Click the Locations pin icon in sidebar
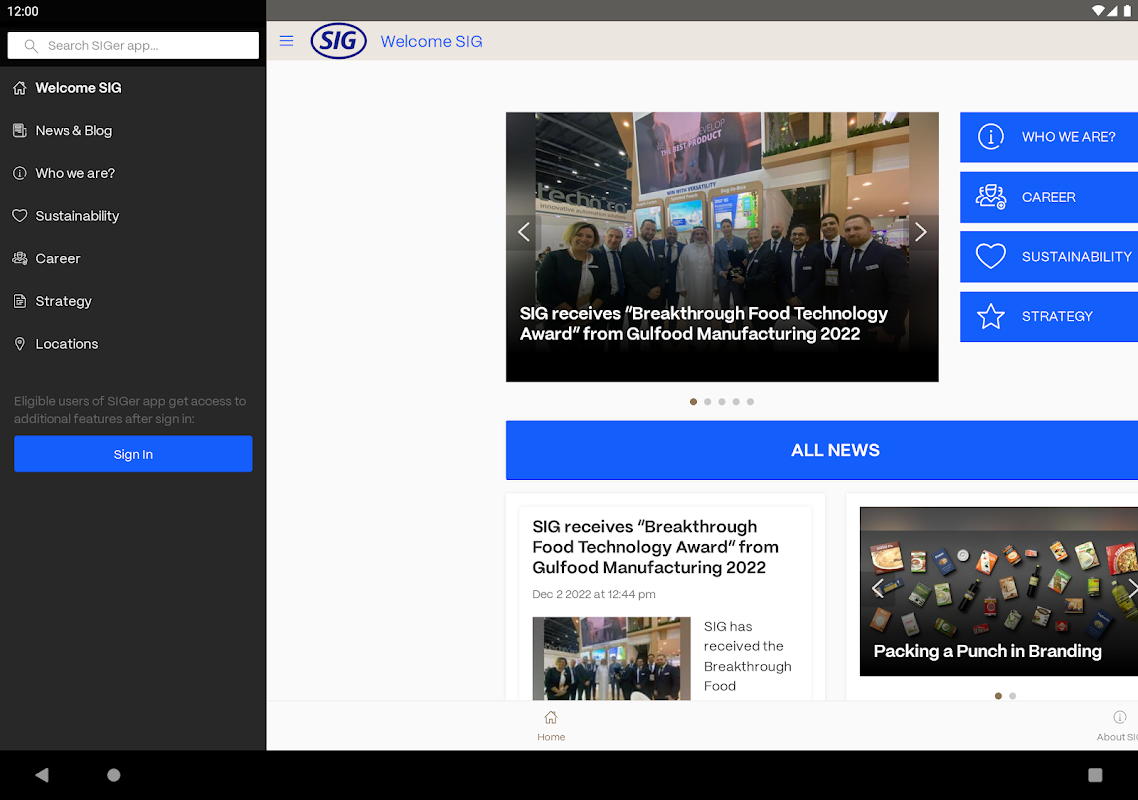Screen dimensions: 1138x800 click(20, 344)
